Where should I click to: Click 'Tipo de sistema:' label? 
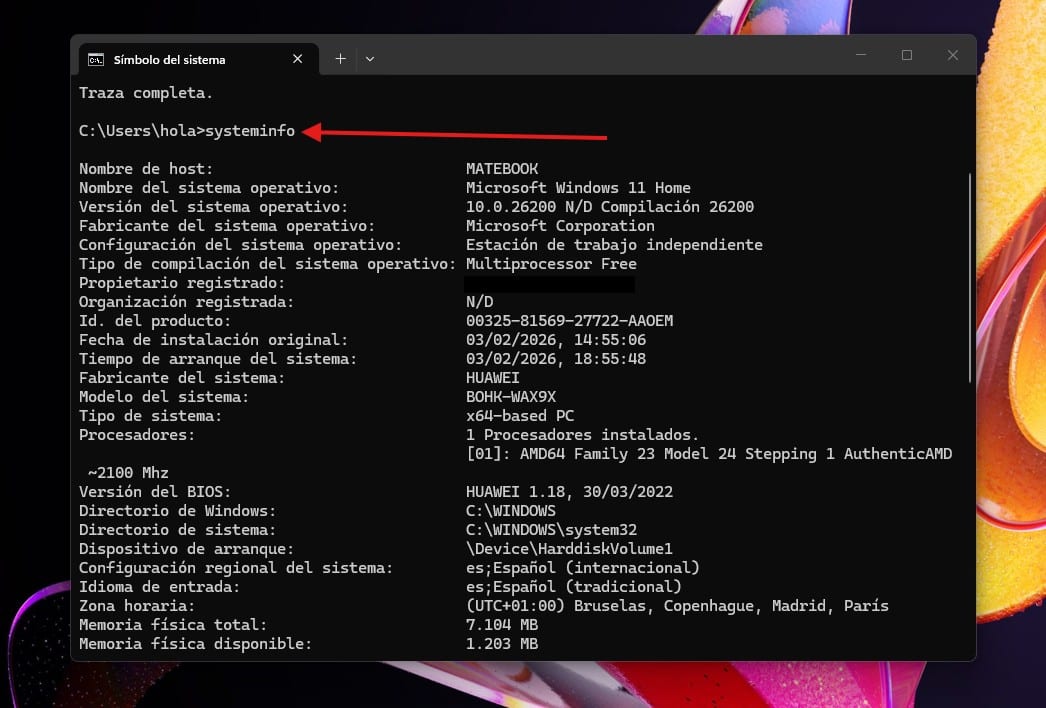(150, 416)
